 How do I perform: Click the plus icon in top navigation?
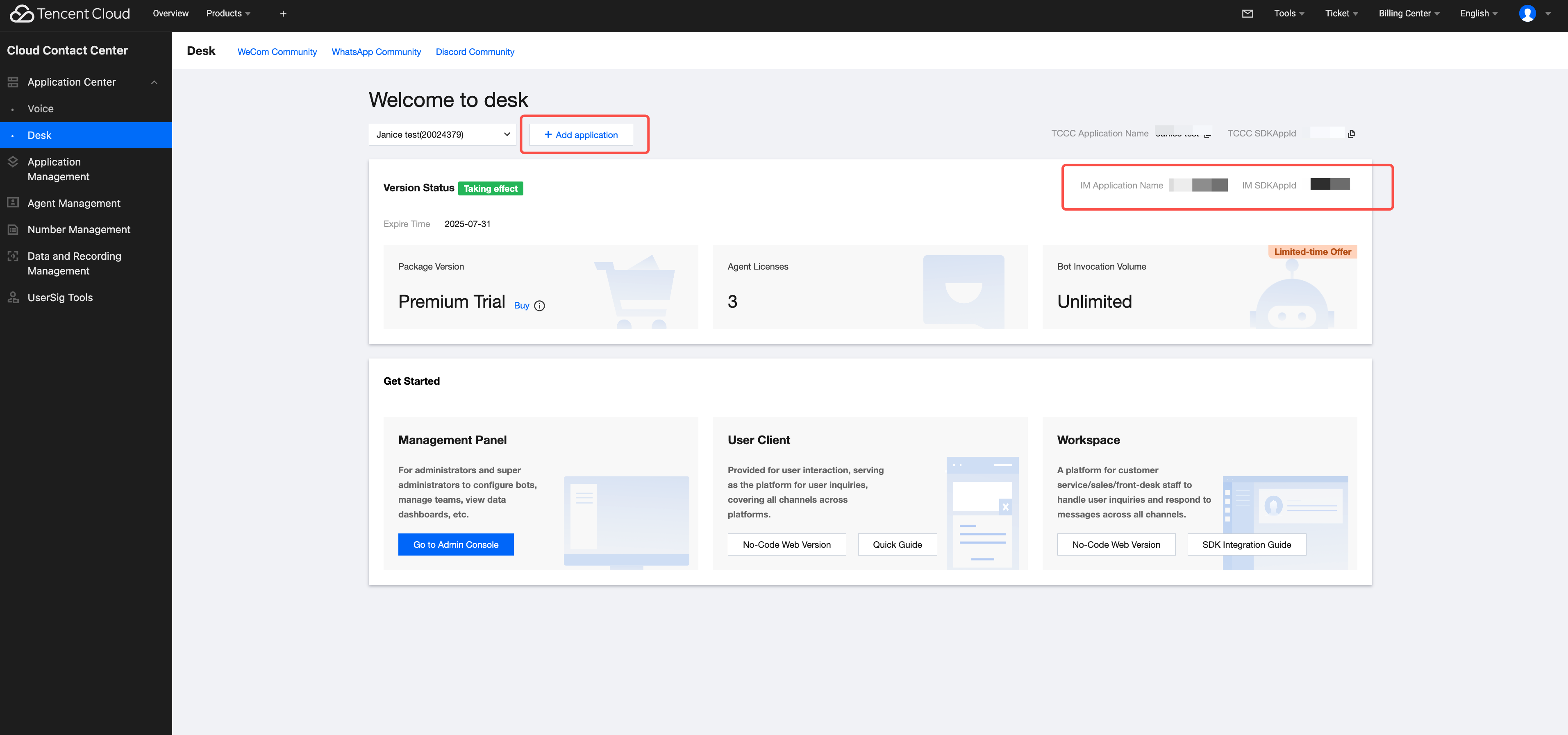283,14
